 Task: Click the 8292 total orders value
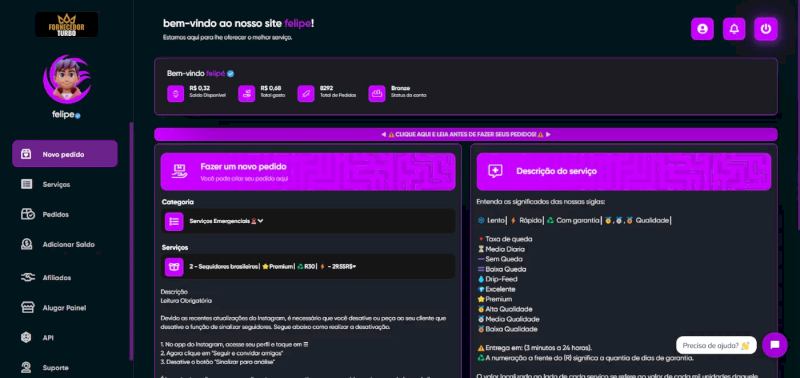tap(327, 88)
